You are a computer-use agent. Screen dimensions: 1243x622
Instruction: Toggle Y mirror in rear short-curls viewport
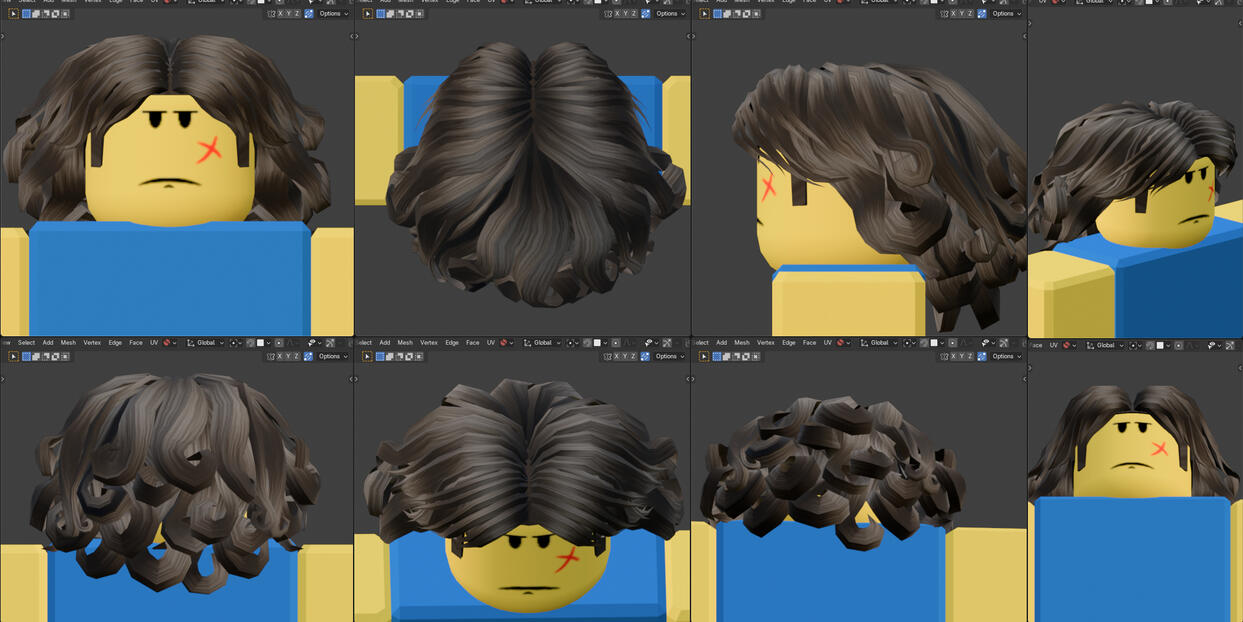[x=962, y=356]
